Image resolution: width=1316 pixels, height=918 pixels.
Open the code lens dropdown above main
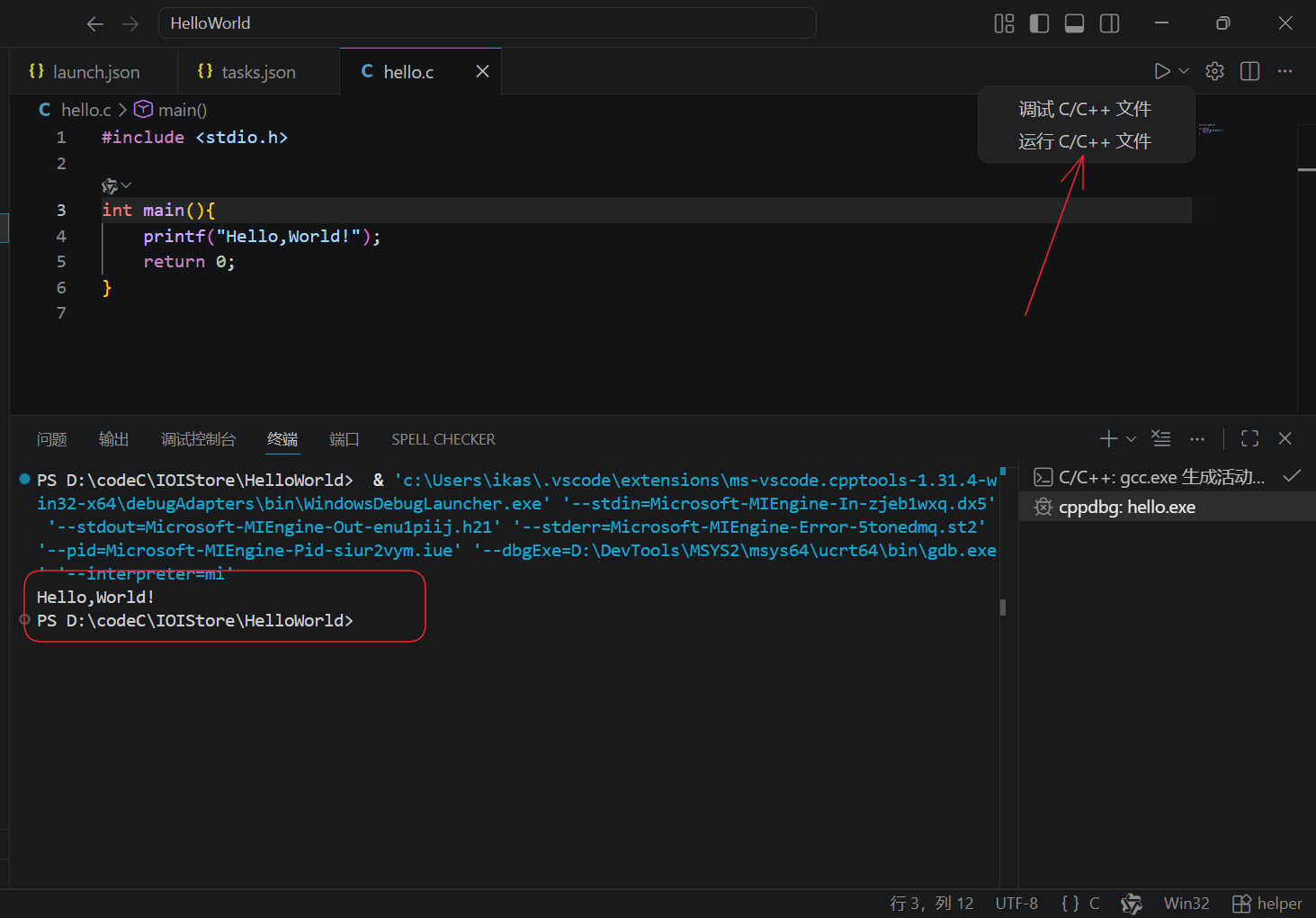117,186
